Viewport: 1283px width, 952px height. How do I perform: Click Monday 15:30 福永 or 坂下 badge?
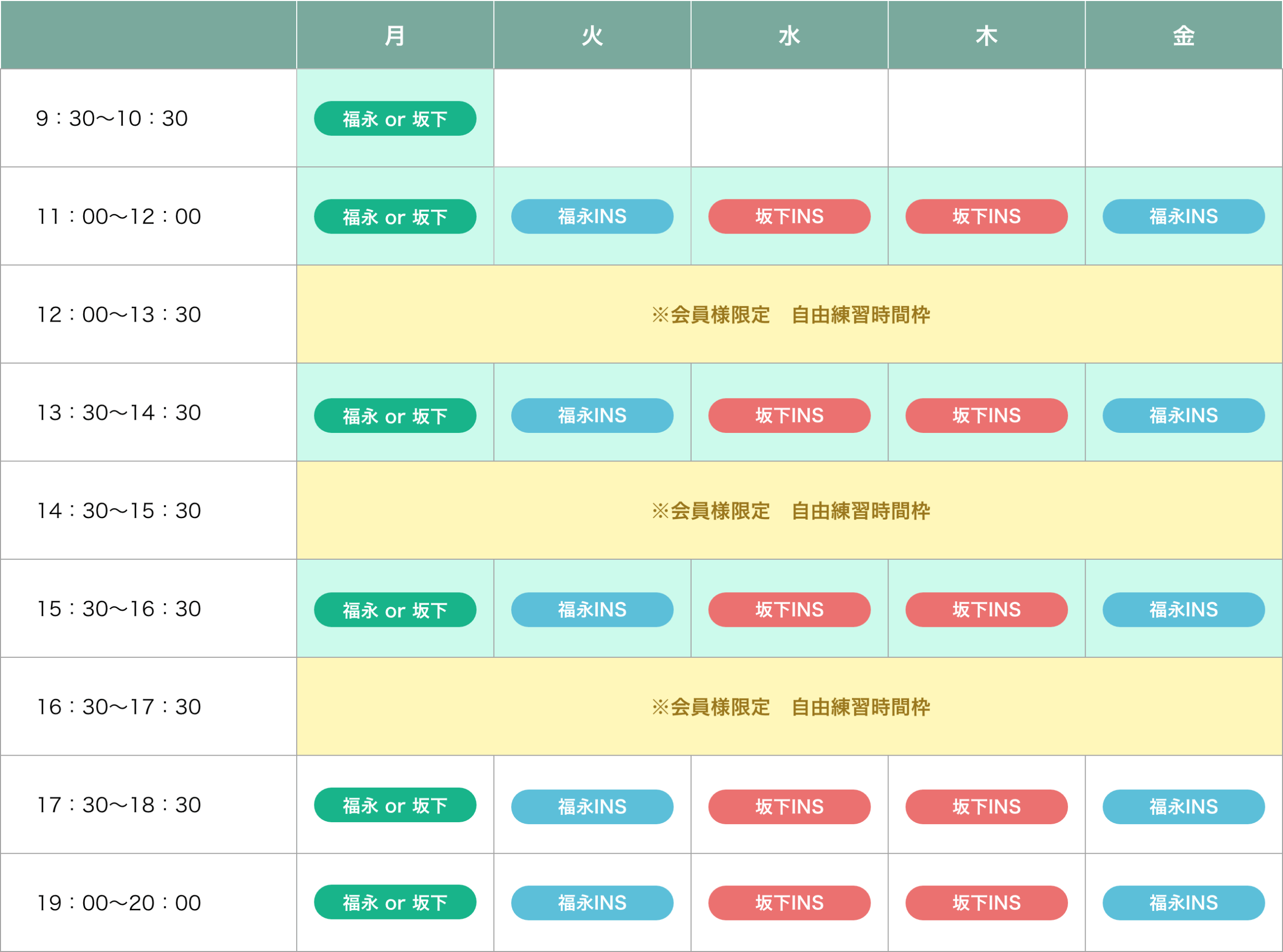[395, 610]
